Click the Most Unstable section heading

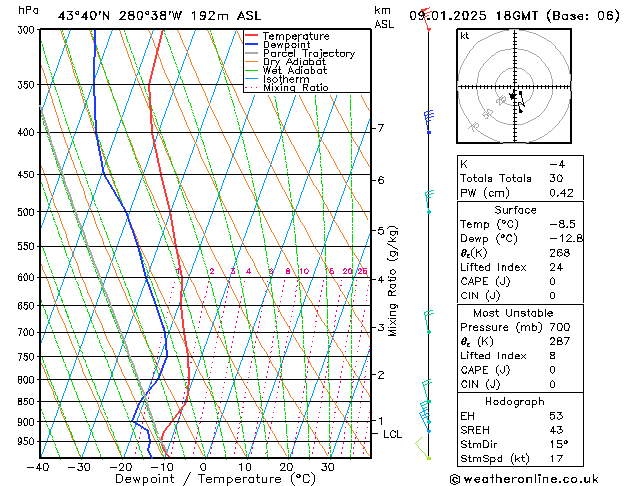coord(513,313)
